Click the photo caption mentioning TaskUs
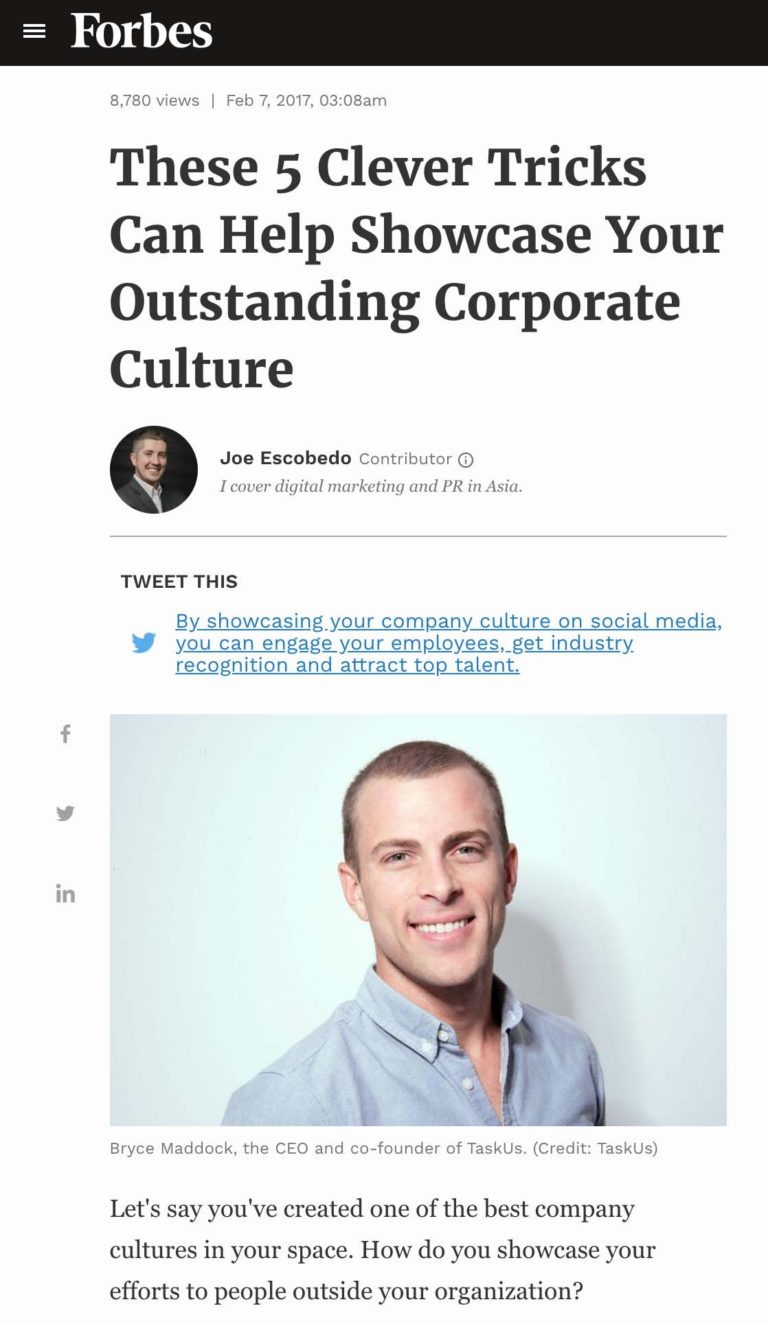Screen dimensions: 768x1324 pyautogui.click(x=383, y=1148)
